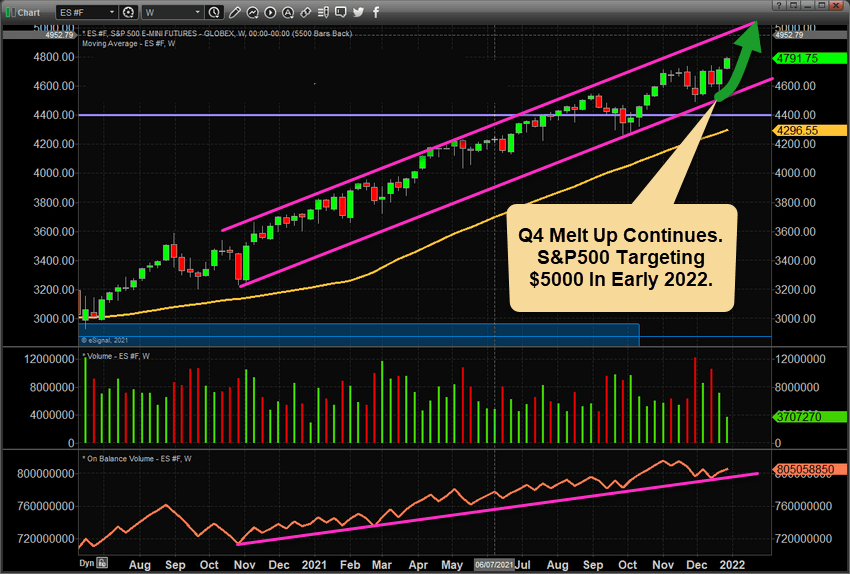Click the 4952.79 cursor price tag on right axis
850x574 pixels.
point(810,35)
